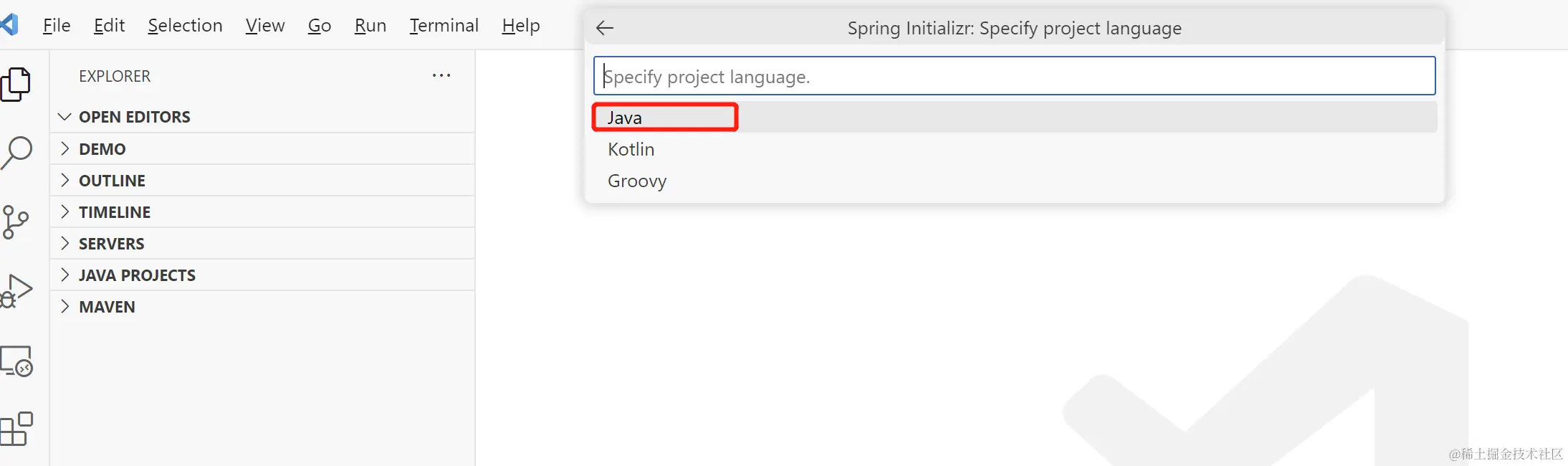Choose Kotlin from the language list
This screenshot has width=1568, height=466.
point(631,149)
